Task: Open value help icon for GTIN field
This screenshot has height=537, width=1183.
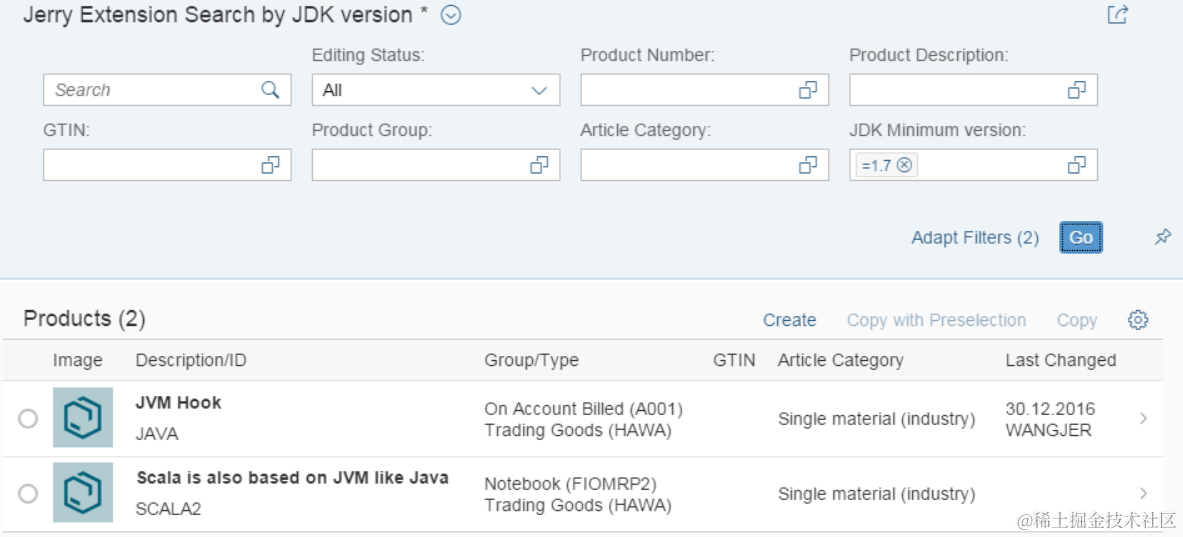Action: 270,165
